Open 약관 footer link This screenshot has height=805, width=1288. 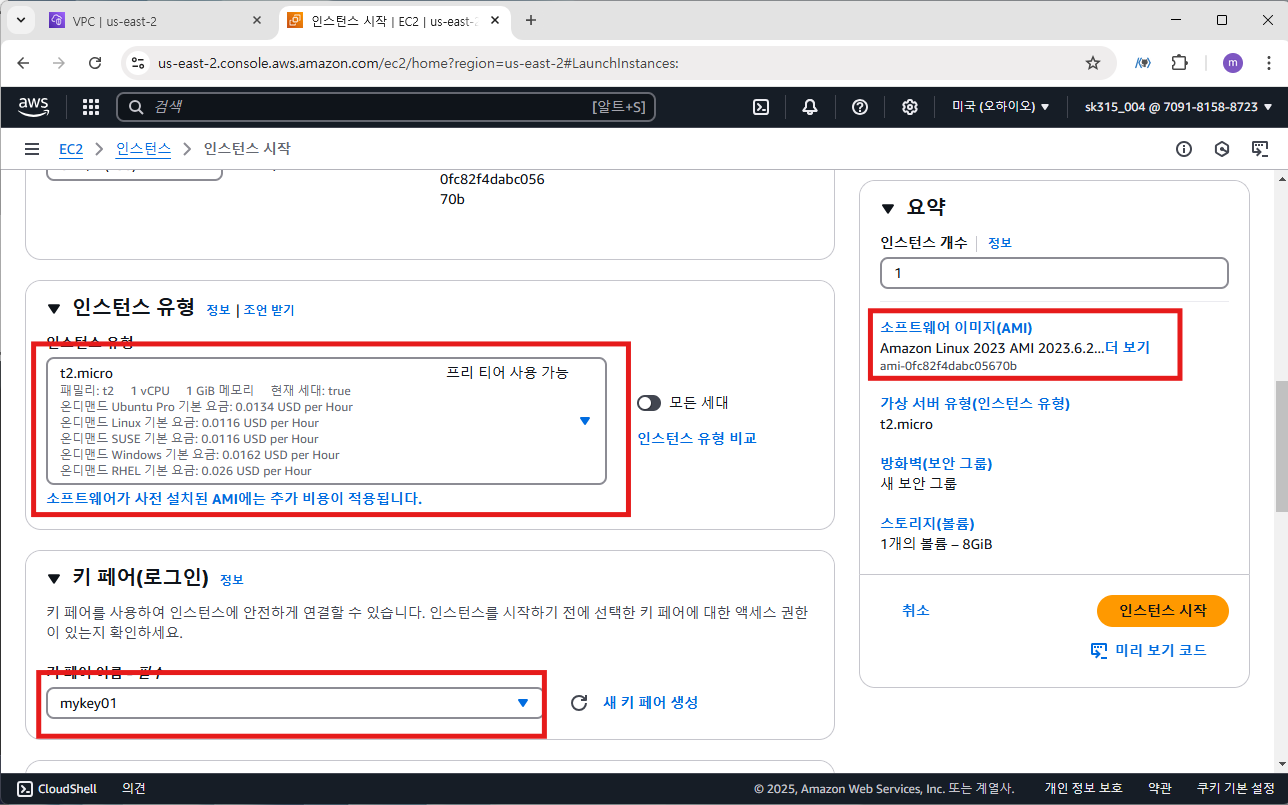pos(1160,789)
